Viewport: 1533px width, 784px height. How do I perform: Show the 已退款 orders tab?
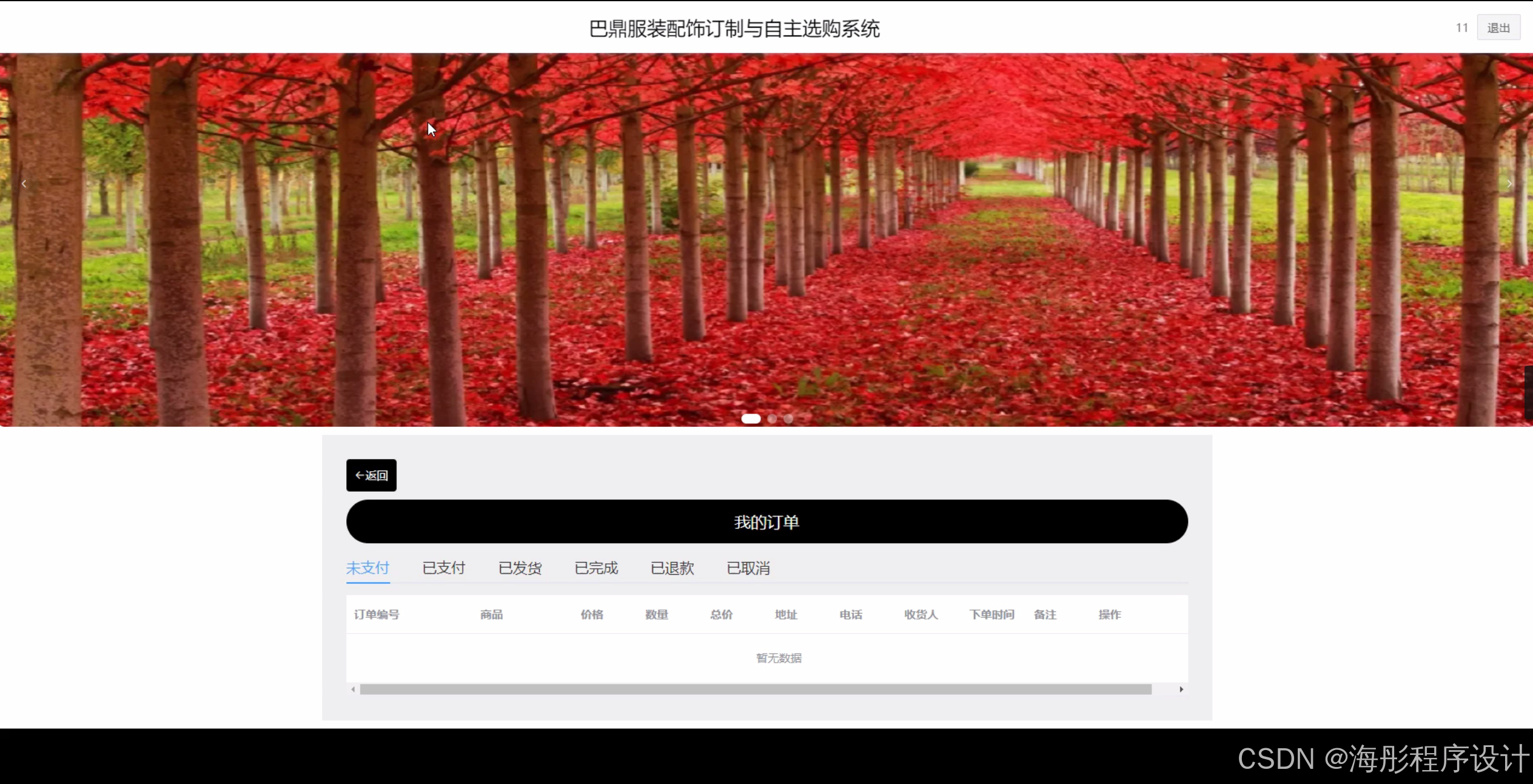coord(672,568)
